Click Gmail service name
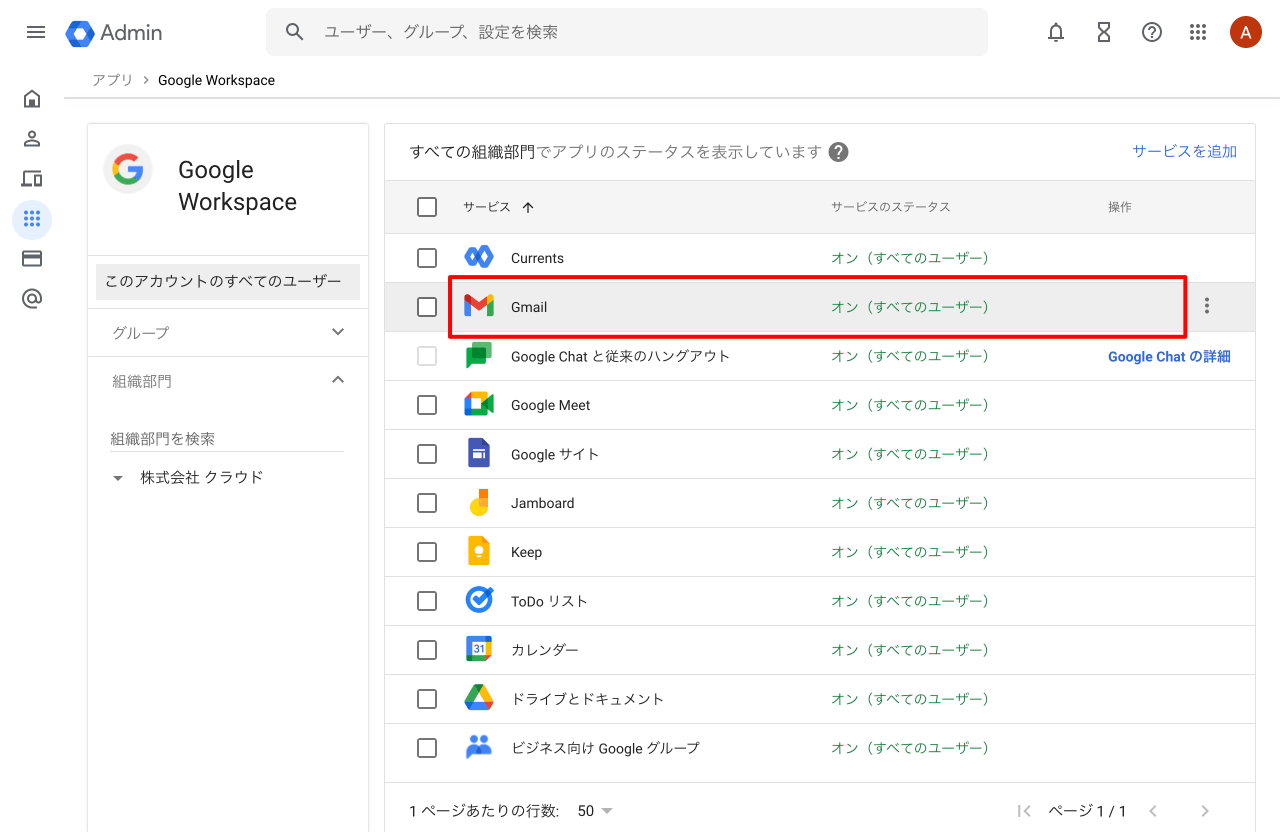This screenshot has height=832, width=1280. click(529, 307)
